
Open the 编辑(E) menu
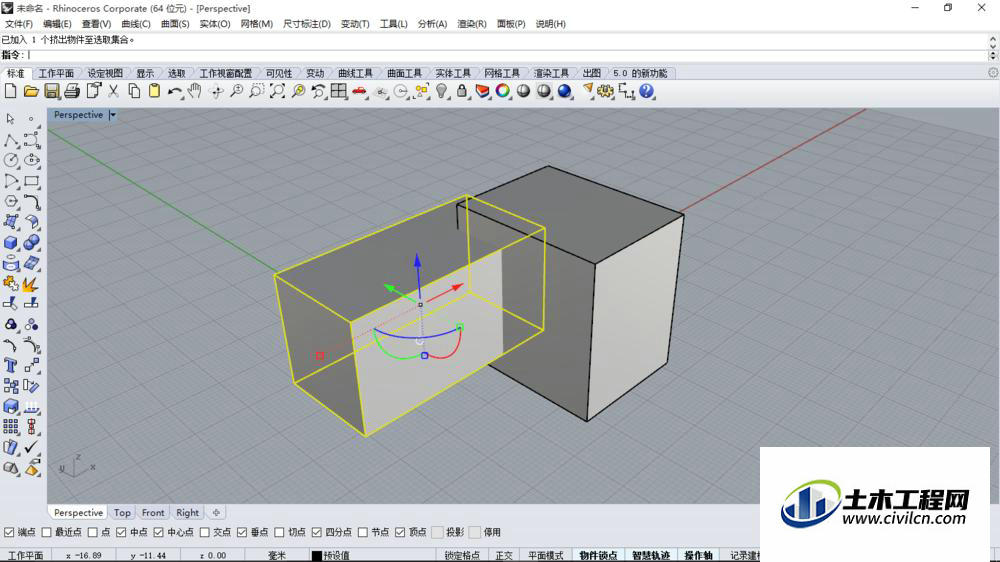[57, 24]
